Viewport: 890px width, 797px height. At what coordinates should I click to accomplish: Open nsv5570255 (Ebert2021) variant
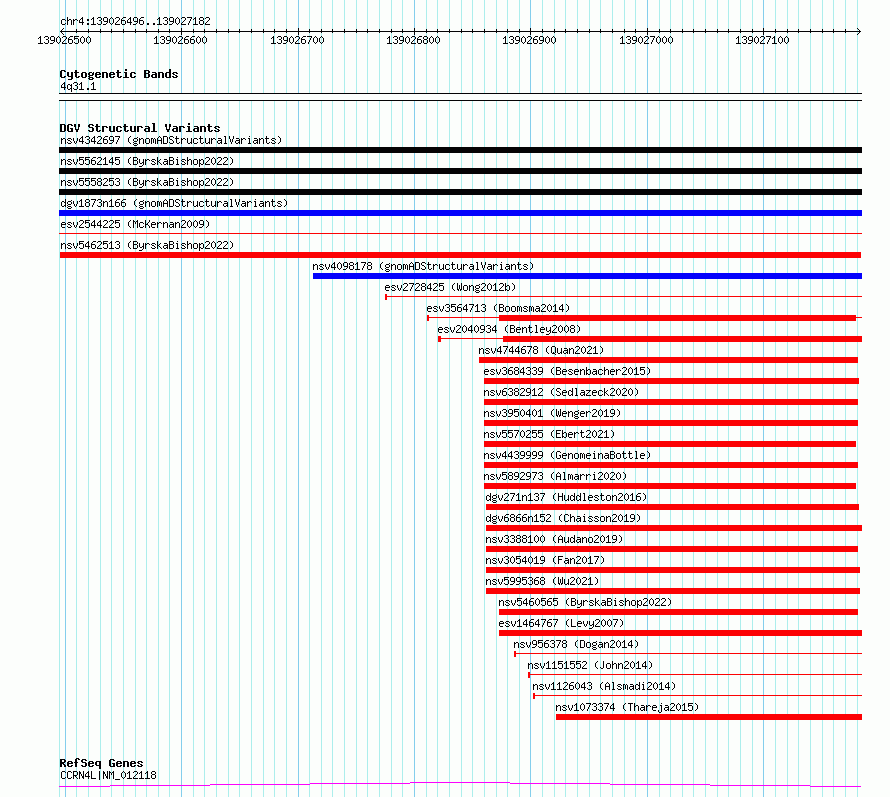point(549,434)
